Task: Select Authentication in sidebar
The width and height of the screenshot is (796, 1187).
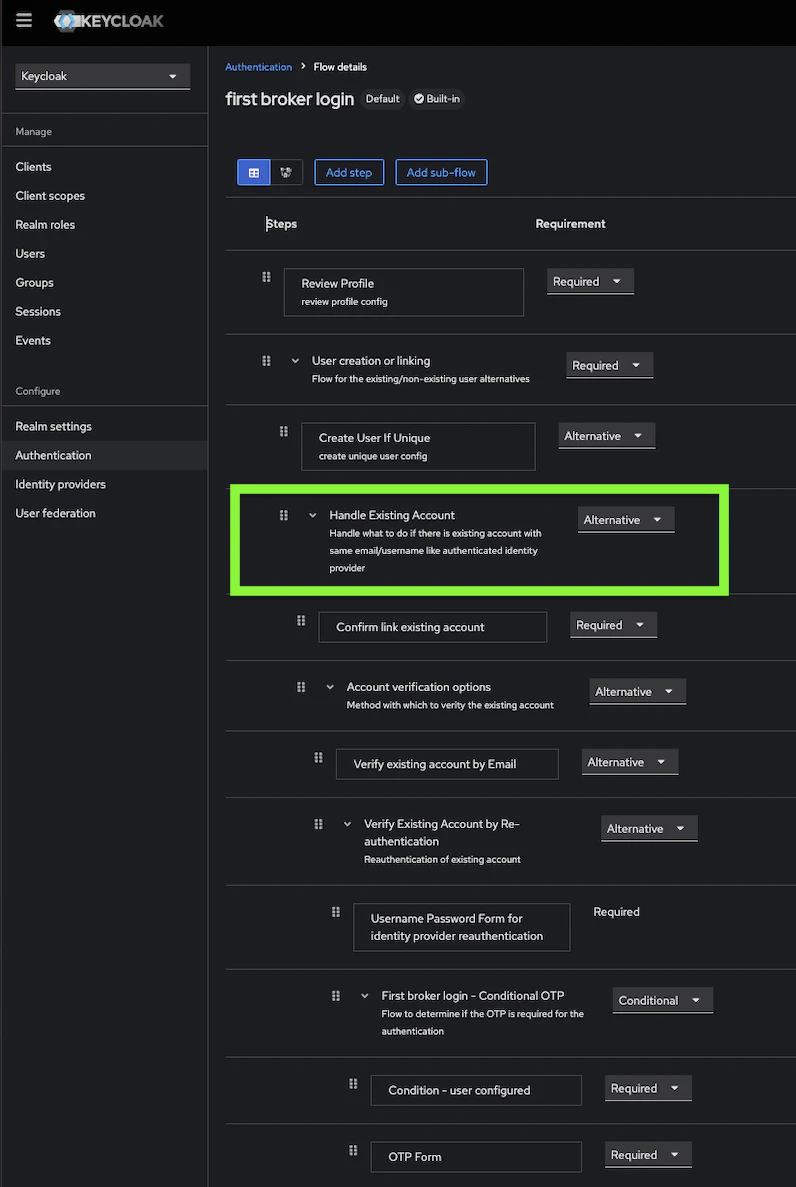Action: click(x=104, y=456)
